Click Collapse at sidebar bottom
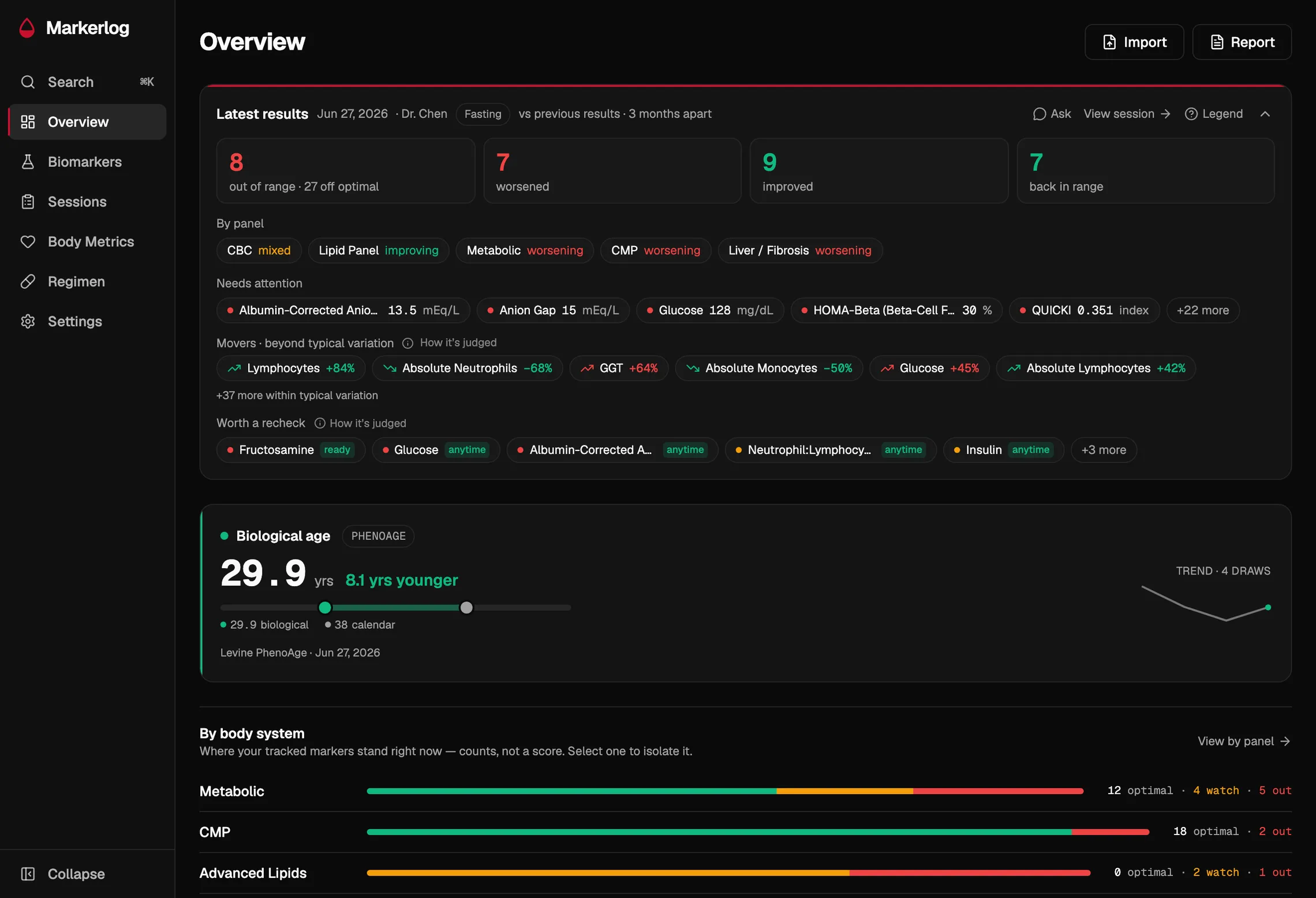Viewport: 1316px width, 898px height. point(87,874)
